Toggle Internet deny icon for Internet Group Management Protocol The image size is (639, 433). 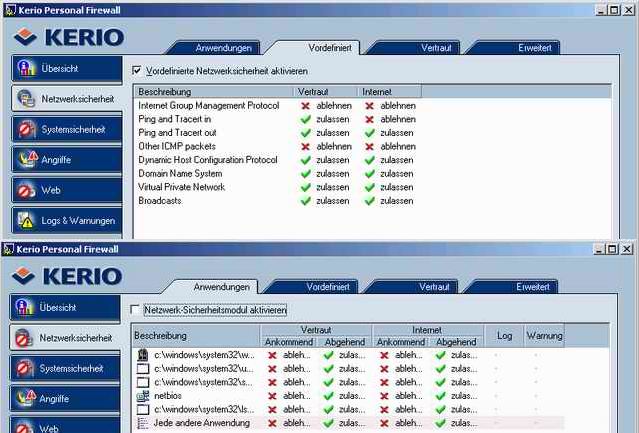[x=370, y=106]
